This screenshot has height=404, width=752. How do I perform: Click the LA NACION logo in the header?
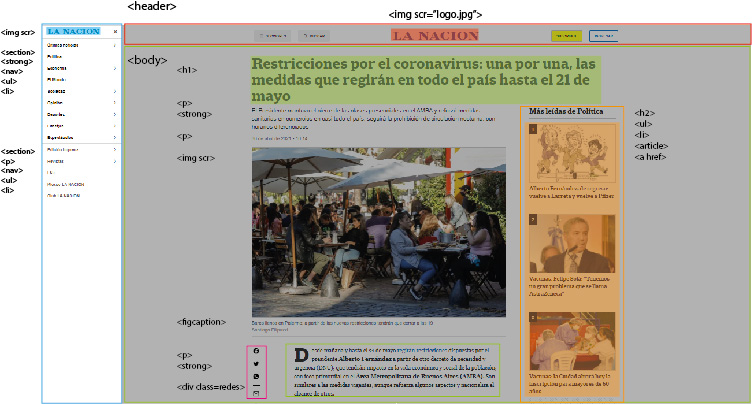tap(434, 36)
